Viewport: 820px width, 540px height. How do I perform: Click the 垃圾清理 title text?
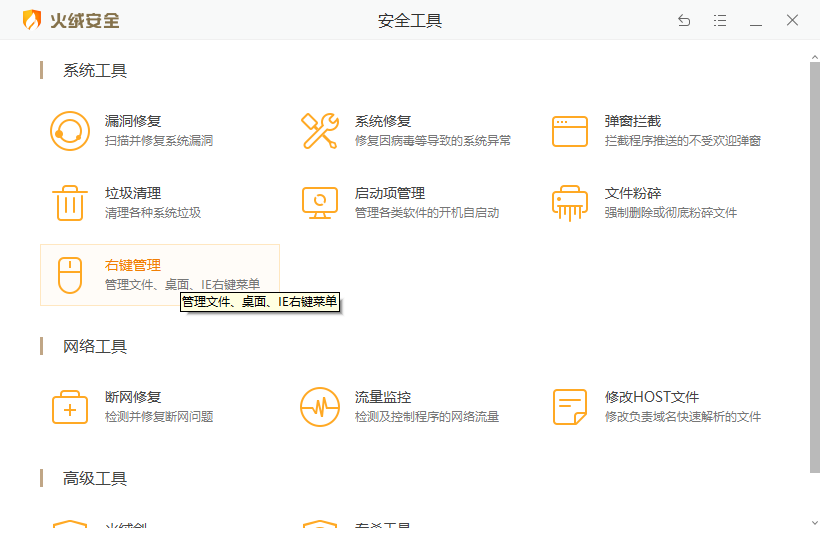click(133, 193)
